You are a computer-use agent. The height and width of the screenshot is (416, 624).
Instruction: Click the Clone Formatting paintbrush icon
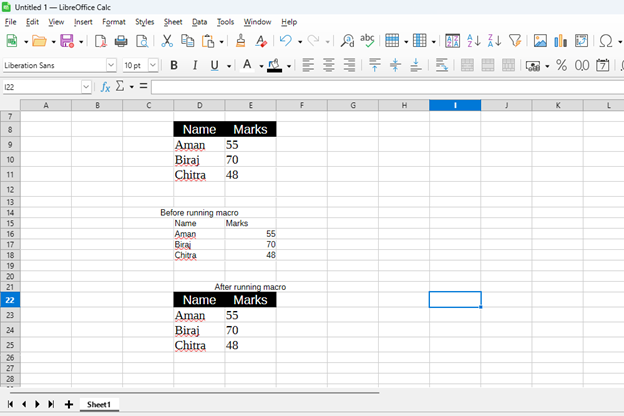coord(240,41)
